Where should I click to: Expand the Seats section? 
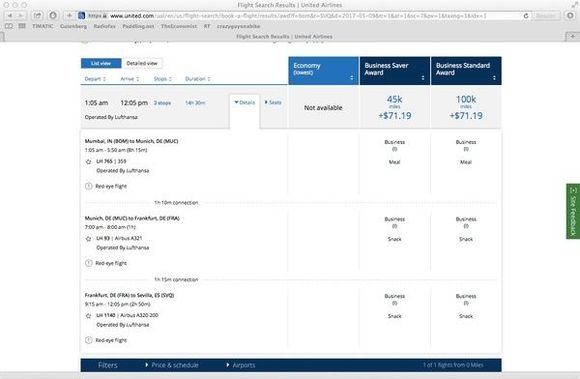coord(273,102)
